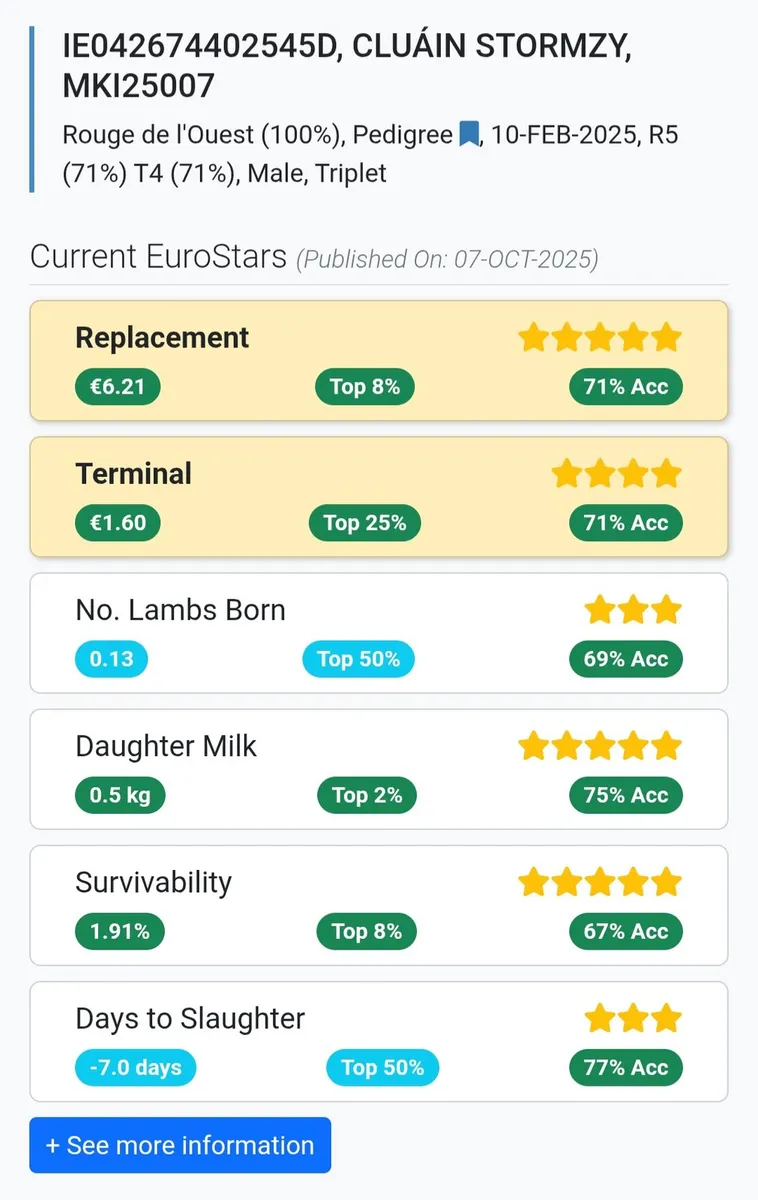Click the 1.91% Survivability badge
This screenshot has width=758, height=1200.
click(119, 931)
